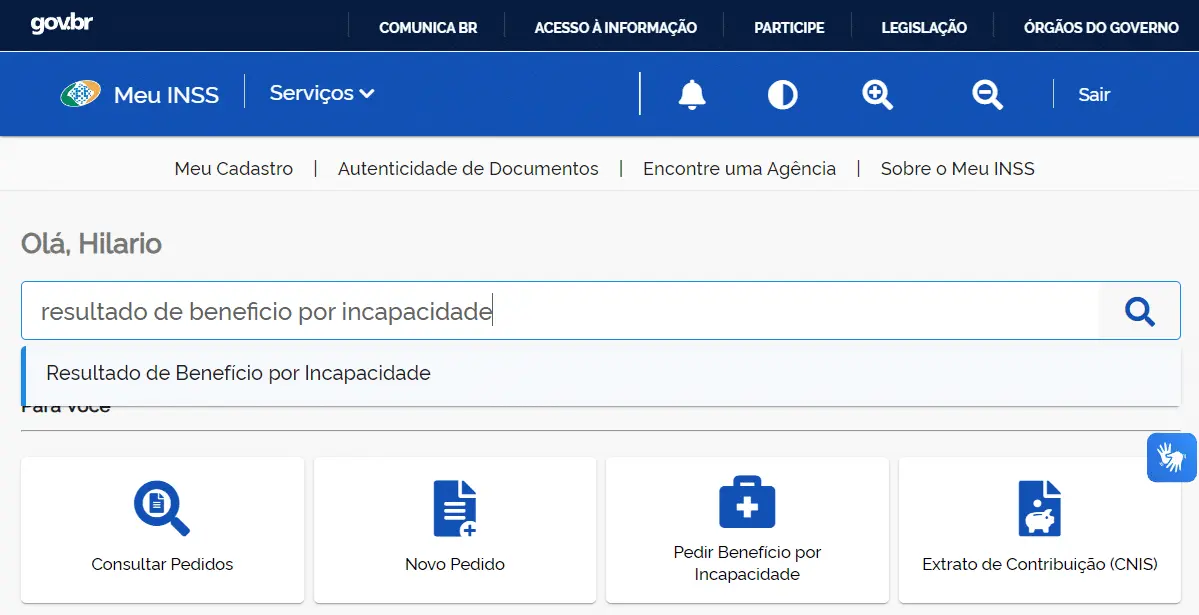Viewport: 1199px width, 615px height.
Task: Open Consultar Pedidos card
Action: [x=162, y=530]
